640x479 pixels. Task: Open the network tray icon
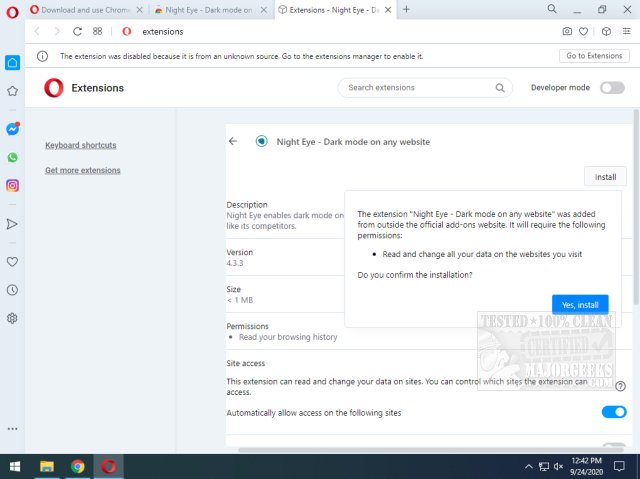[x=544, y=466]
